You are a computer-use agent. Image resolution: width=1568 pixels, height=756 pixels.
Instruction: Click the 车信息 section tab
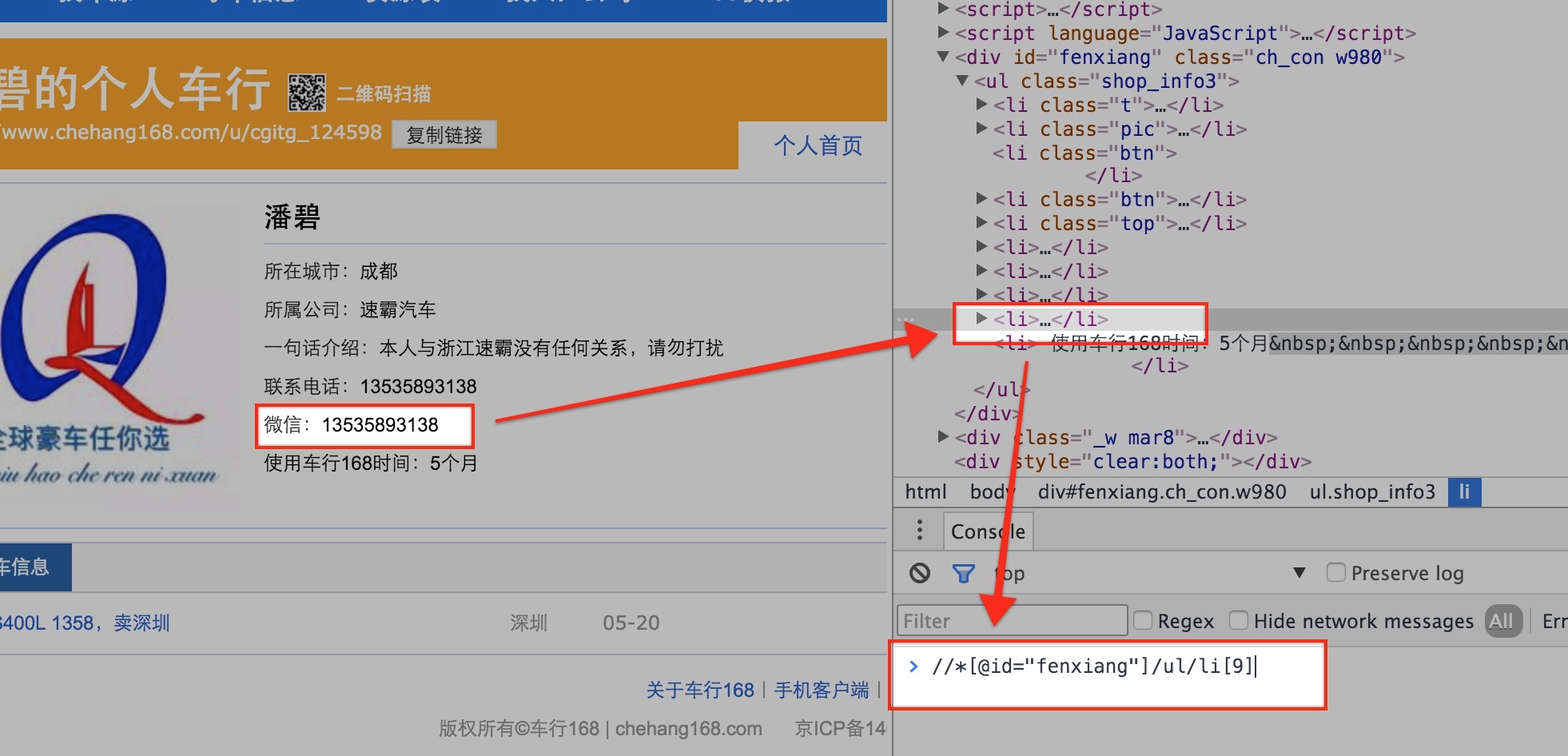point(35,567)
